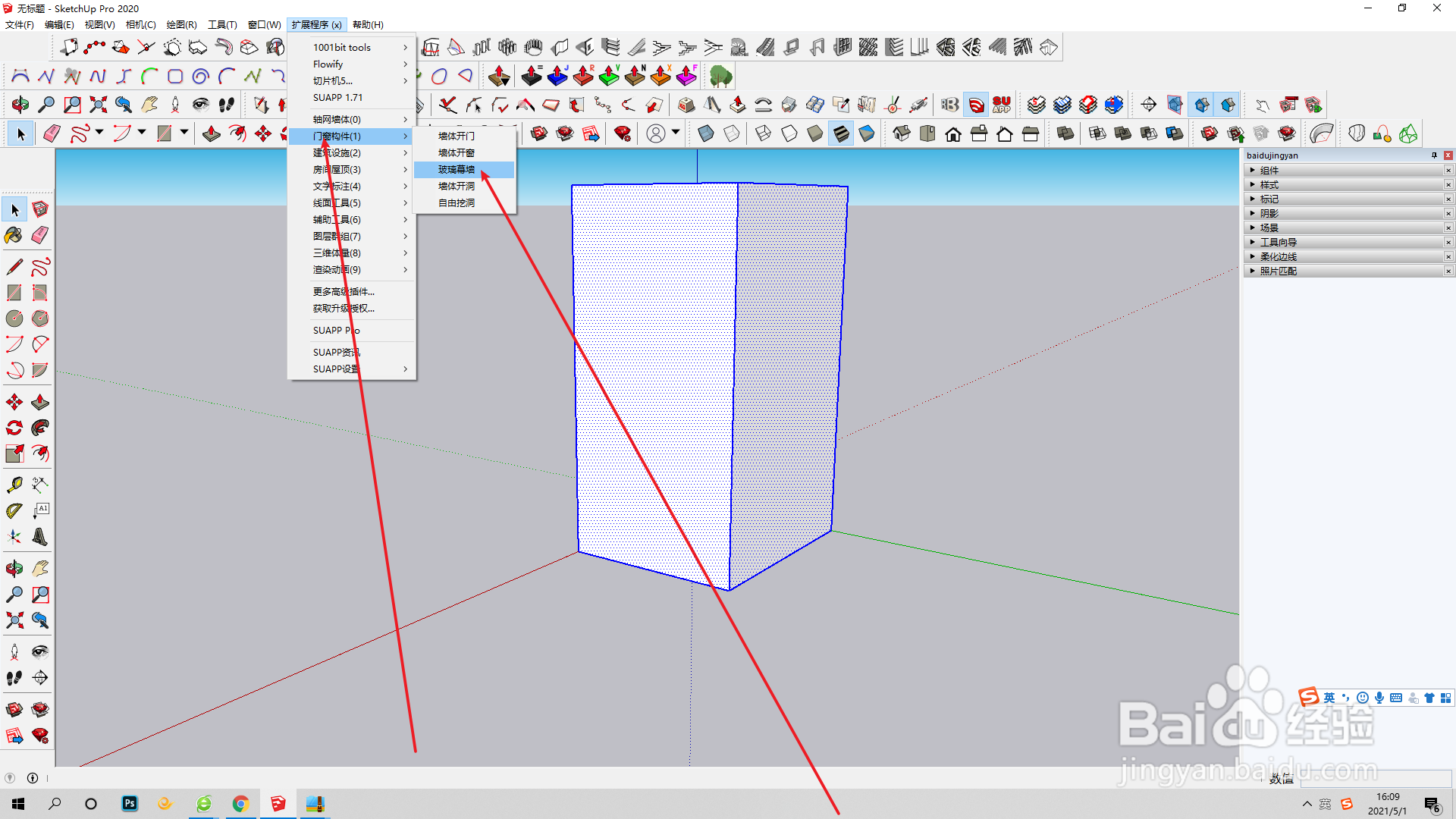The height and width of the screenshot is (819, 1456).
Task: Choose the Rotate tool
Action: pyautogui.click(x=14, y=428)
